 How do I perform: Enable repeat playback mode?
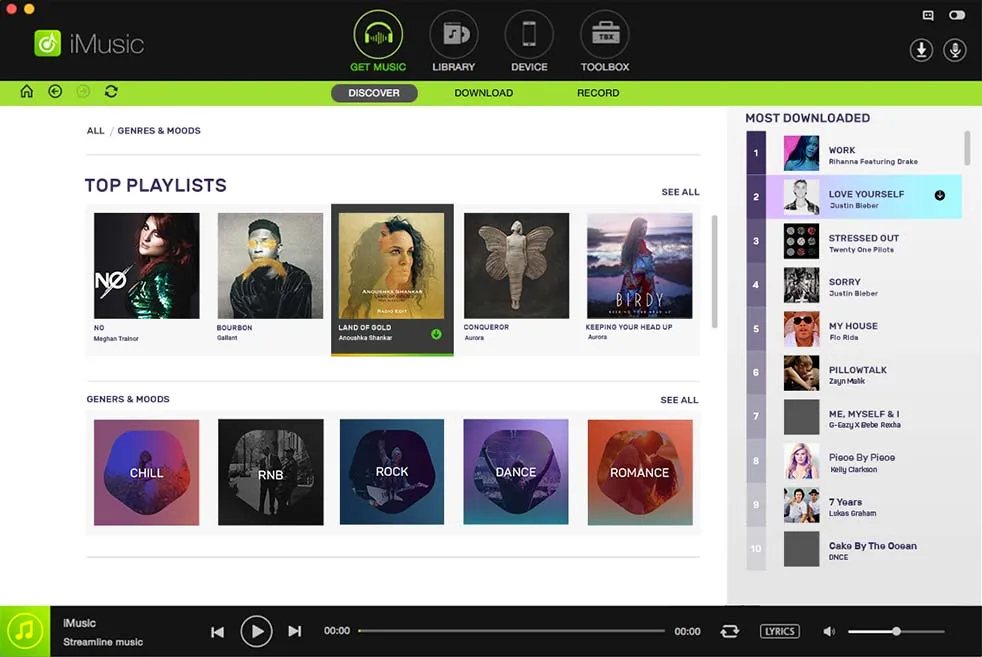[729, 631]
